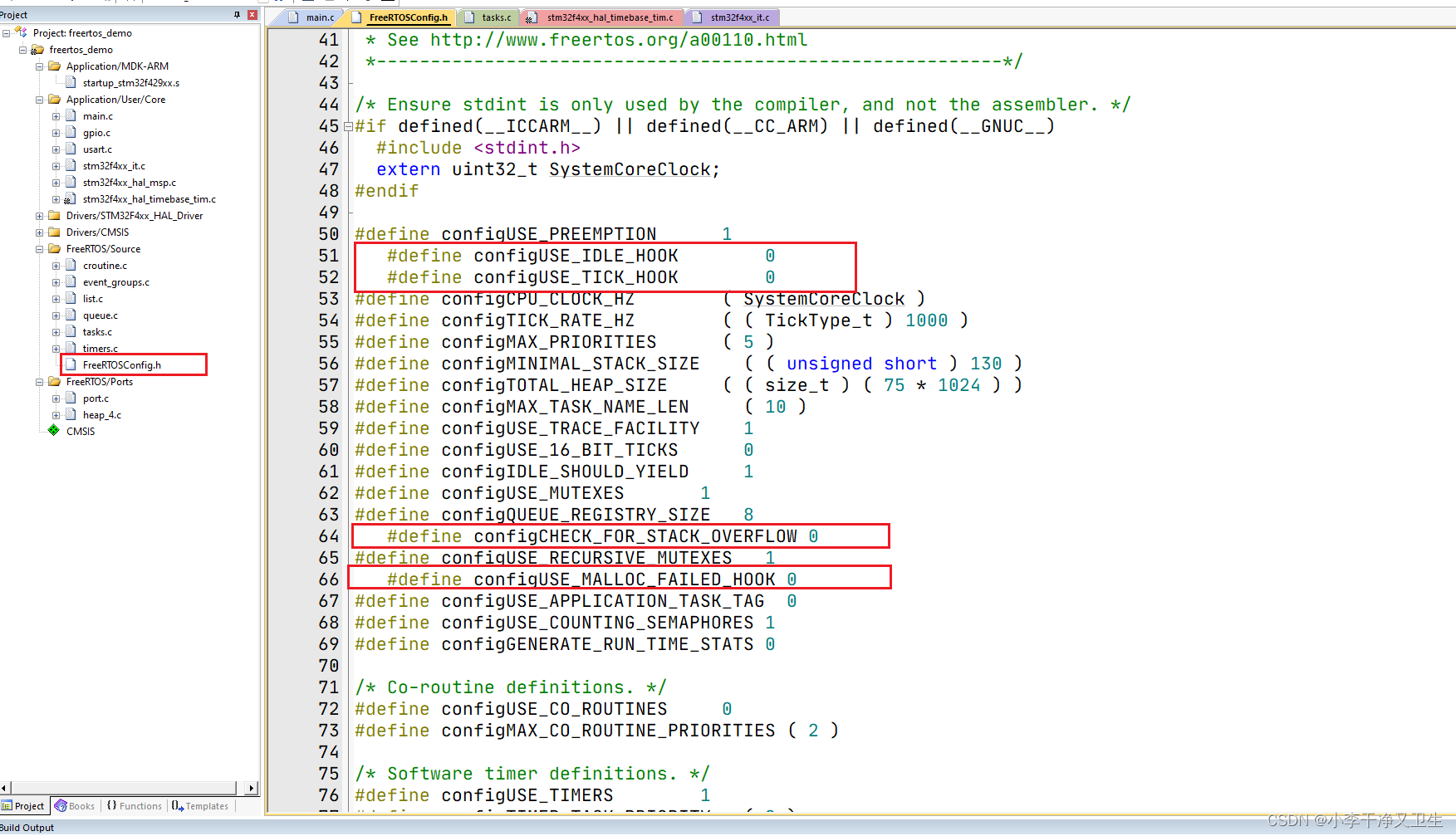The image size is (1456, 836).
Task: Collapse the FreeRTOS/Ports group
Action: pos(39,382)
